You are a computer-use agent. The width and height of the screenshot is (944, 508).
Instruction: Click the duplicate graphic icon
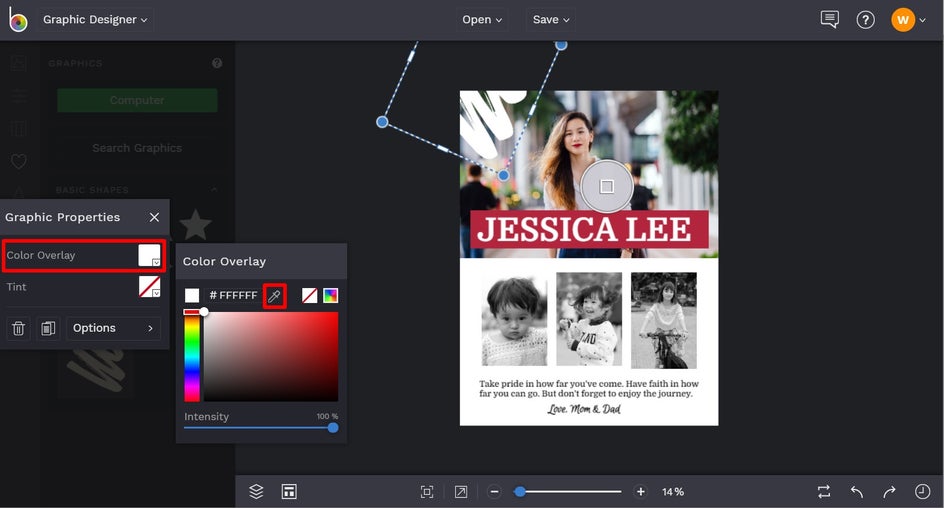pyautogui.click(x=48, y=328)
